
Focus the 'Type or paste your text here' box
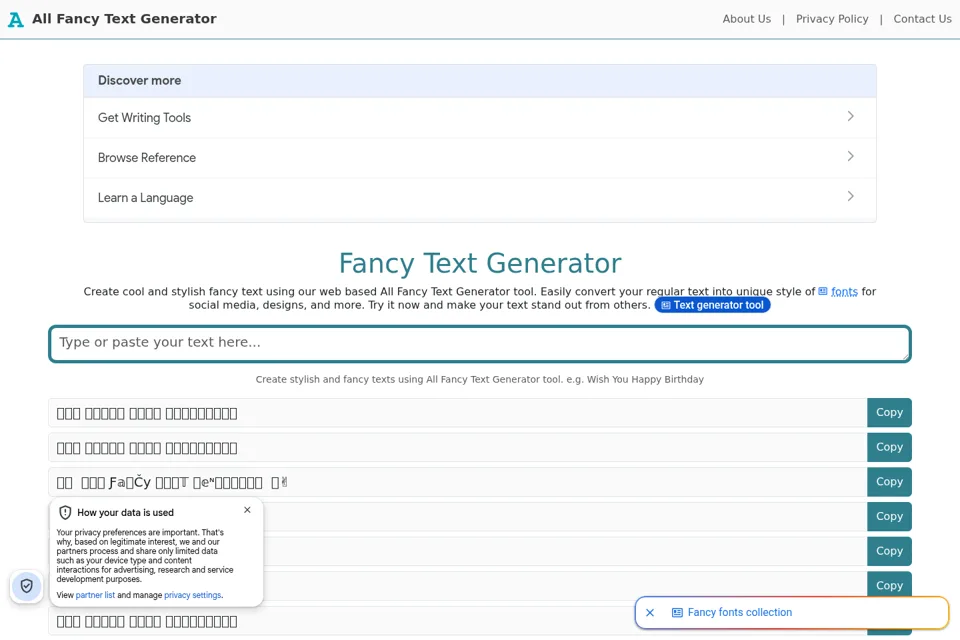tap(480, 344)
